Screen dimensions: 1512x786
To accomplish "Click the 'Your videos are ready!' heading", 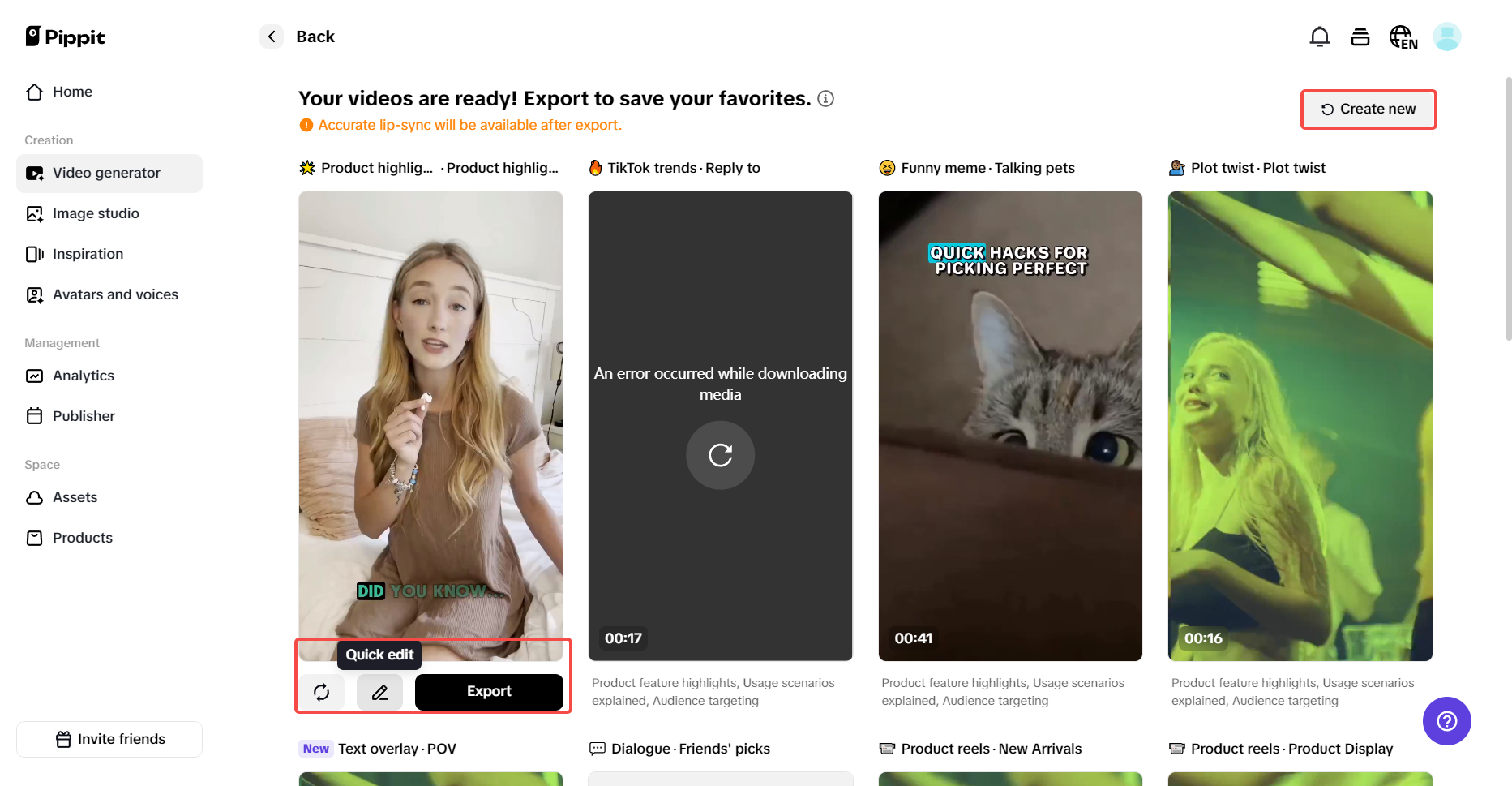I will click(x=555, y=99).
